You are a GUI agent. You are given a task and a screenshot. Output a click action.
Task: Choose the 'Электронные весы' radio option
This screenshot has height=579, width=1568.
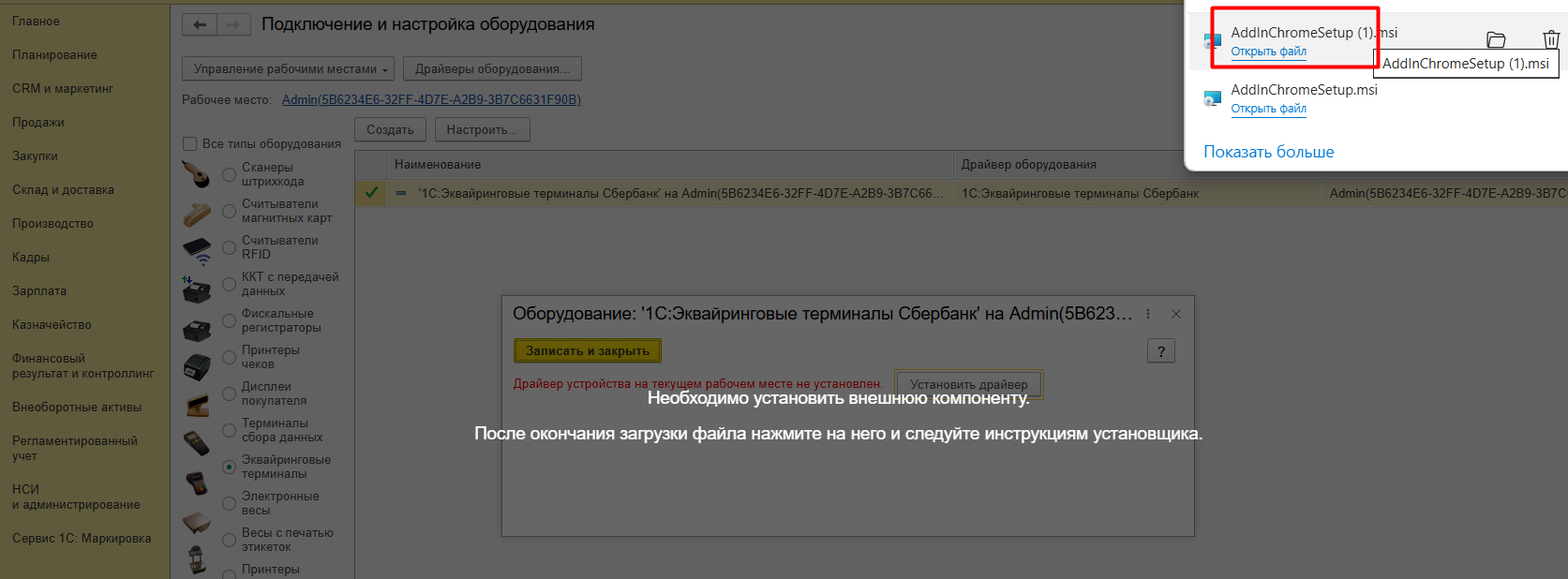tap(229, 503)
